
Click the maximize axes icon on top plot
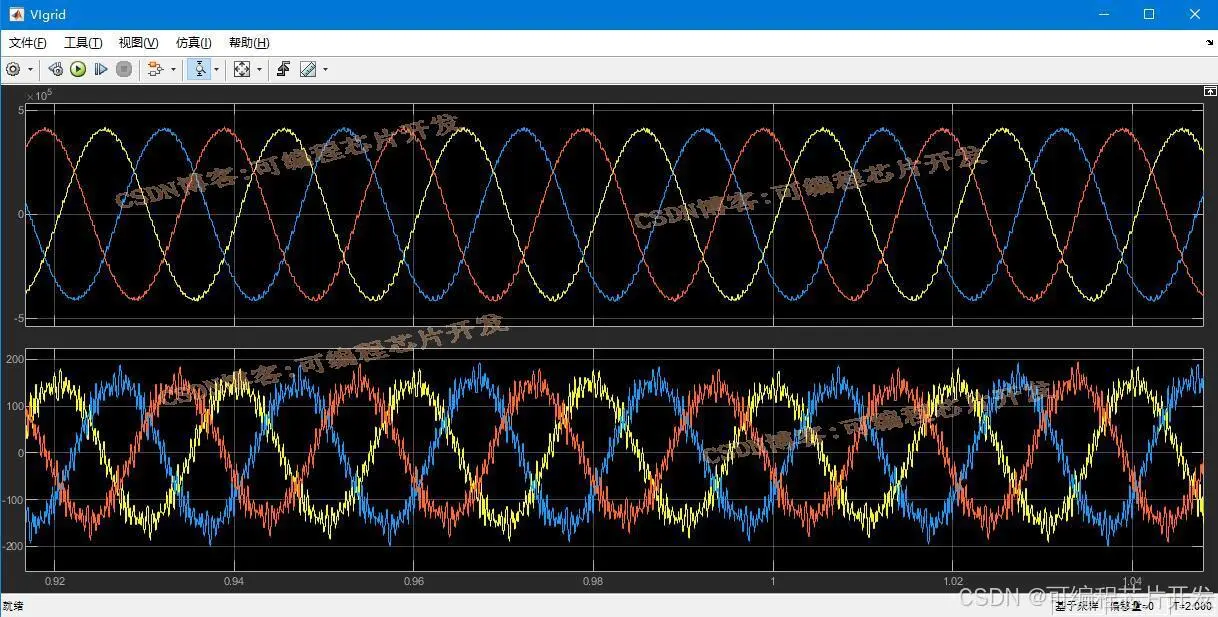point(1209,91)
